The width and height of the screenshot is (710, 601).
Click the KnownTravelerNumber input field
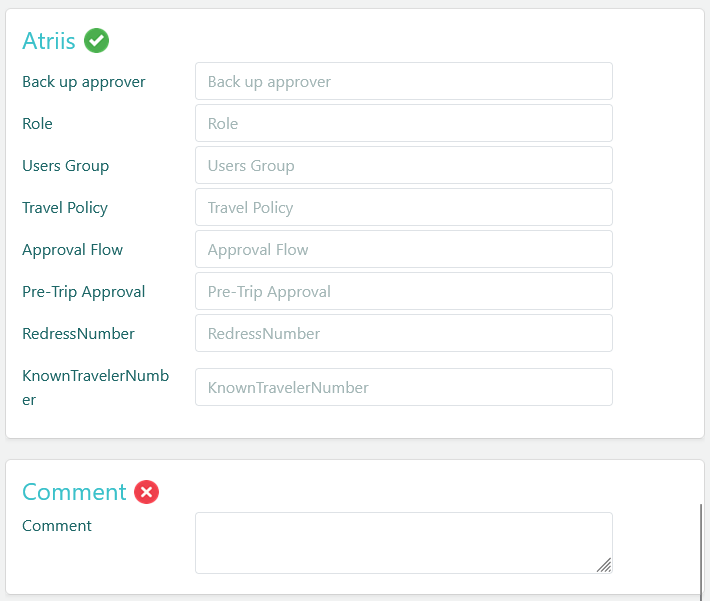click(x=403, y=387)
